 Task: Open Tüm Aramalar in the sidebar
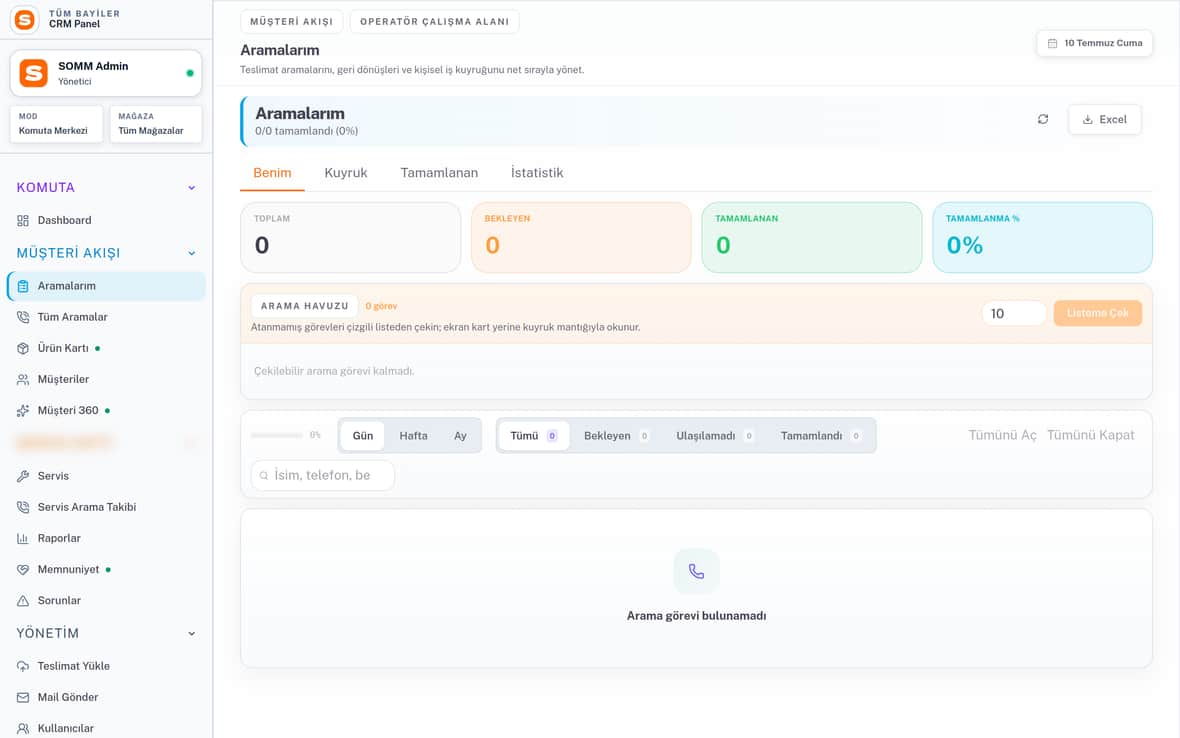click(x=106, y=317)
